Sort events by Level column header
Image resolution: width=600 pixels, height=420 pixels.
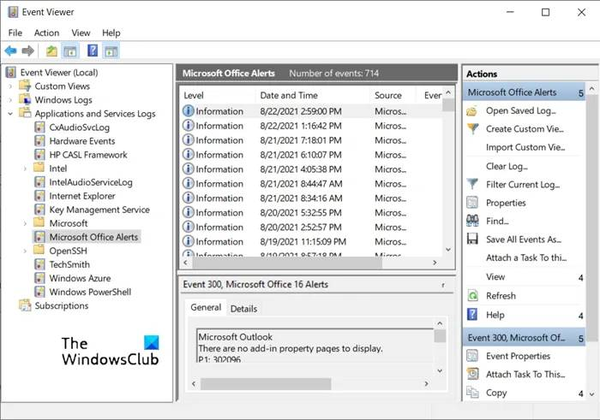[x=217, y=95]
